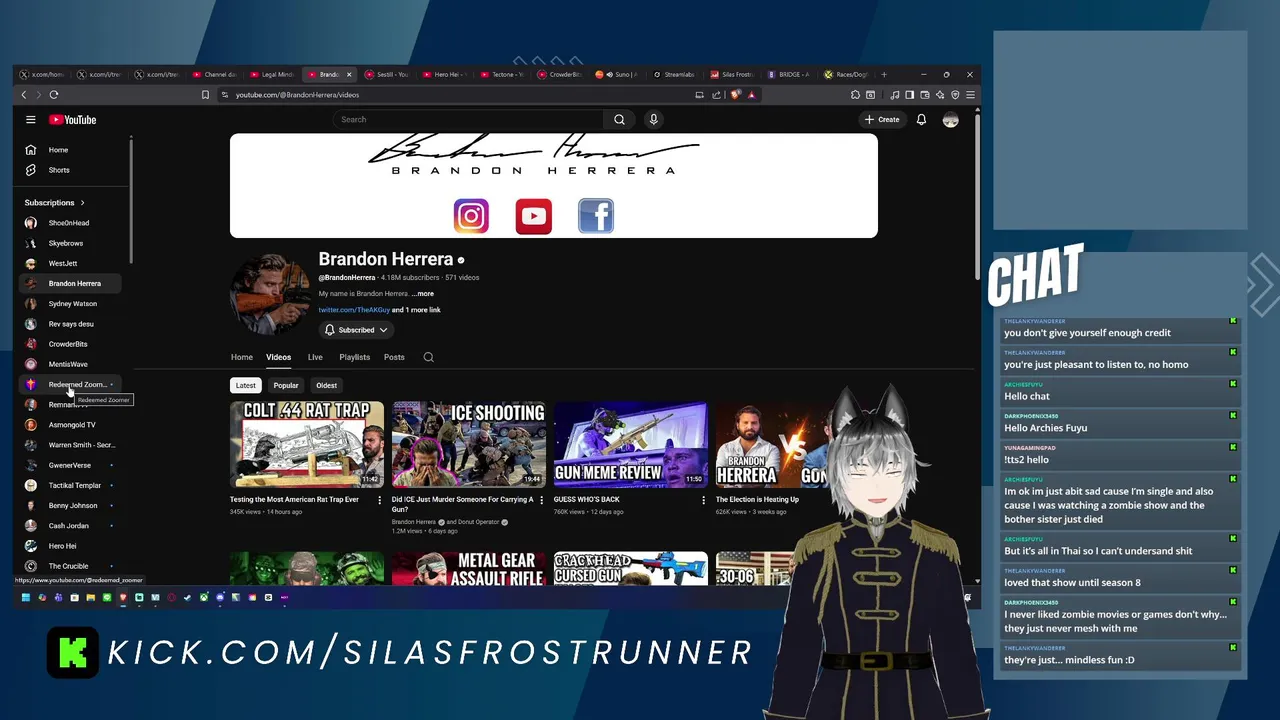Open the Colt .44 Rat Trap thumbnail
1280x720 pixels.
point(307,444)
